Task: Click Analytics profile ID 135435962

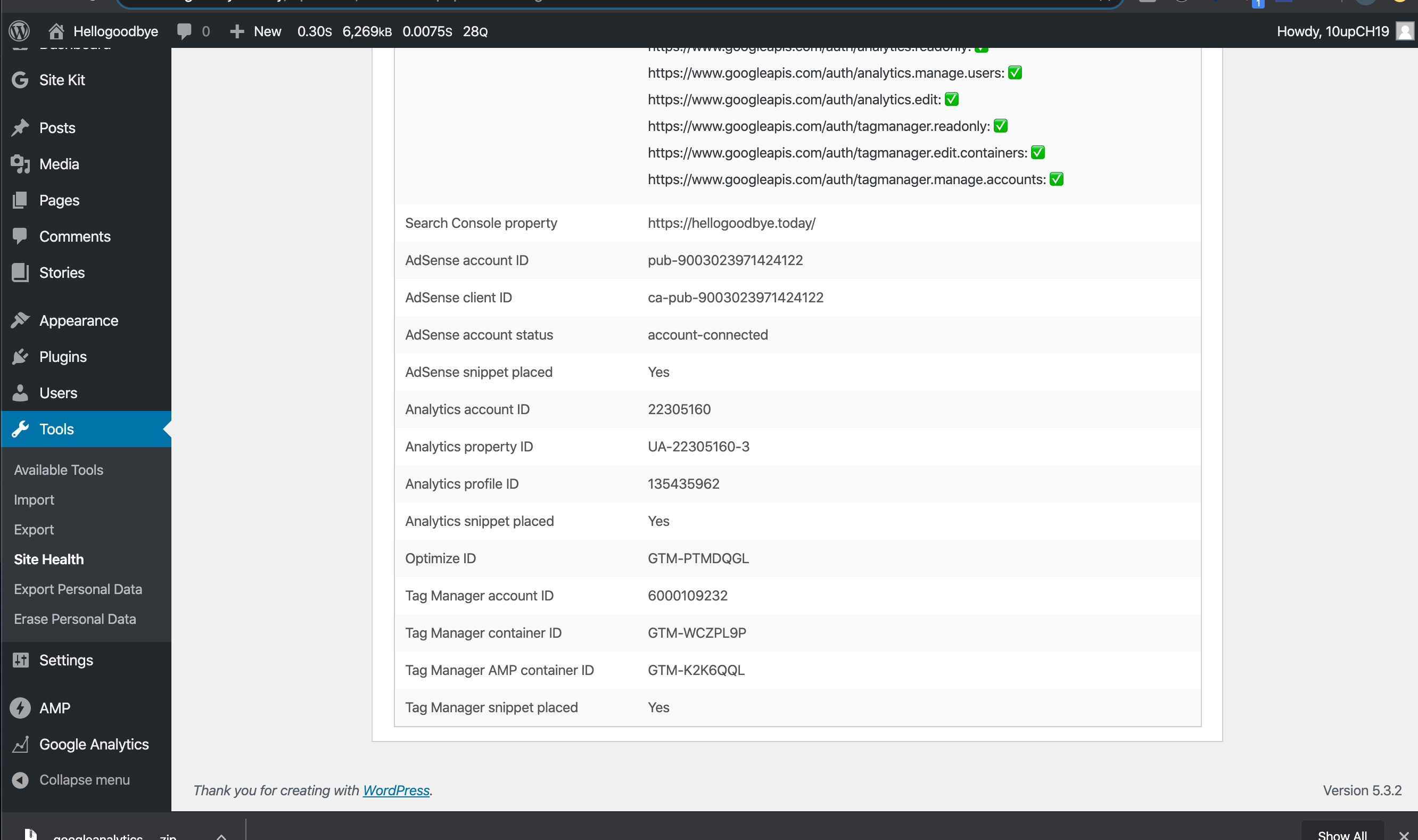Action: [x=683, y=484]
